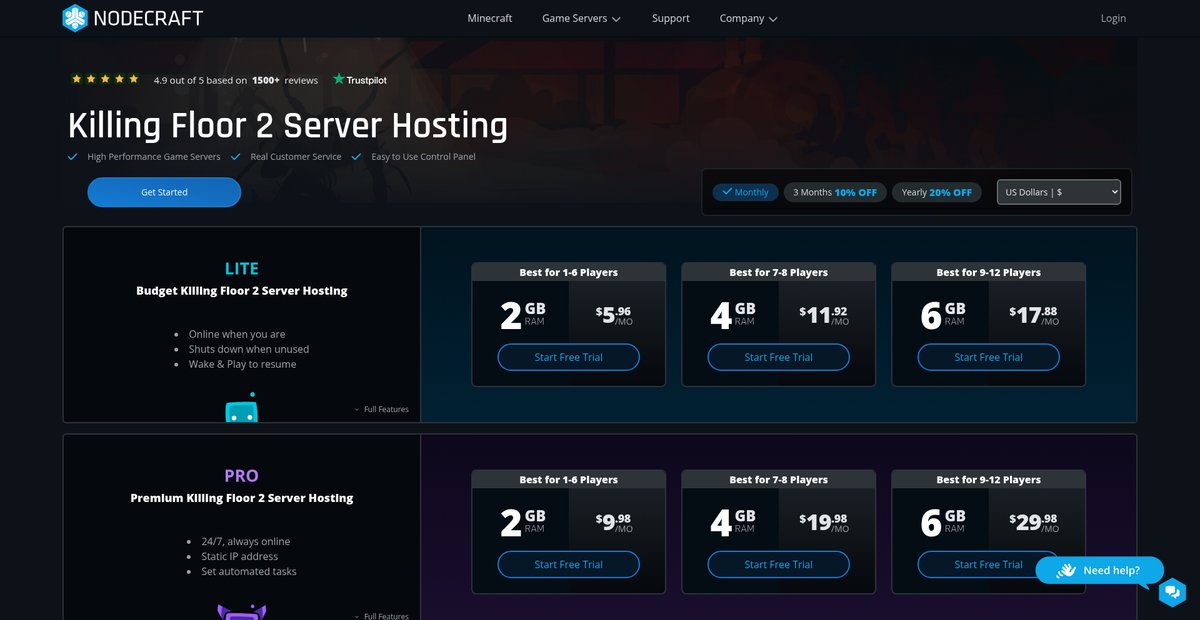
Task: Expand Full Features in PRO panel
Action: coord(381,616)
